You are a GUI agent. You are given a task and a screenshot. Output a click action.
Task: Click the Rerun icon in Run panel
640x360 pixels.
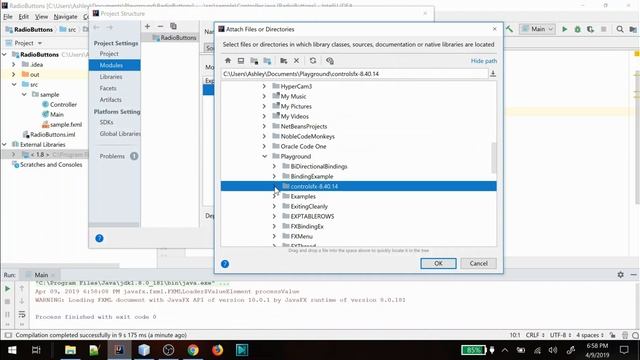pos(7,289)
